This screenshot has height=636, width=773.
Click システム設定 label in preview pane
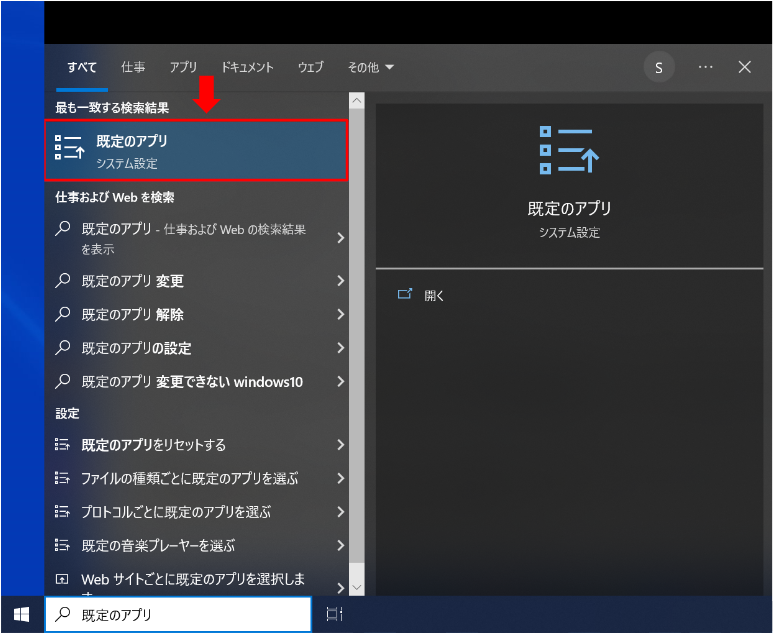[569, 232]
